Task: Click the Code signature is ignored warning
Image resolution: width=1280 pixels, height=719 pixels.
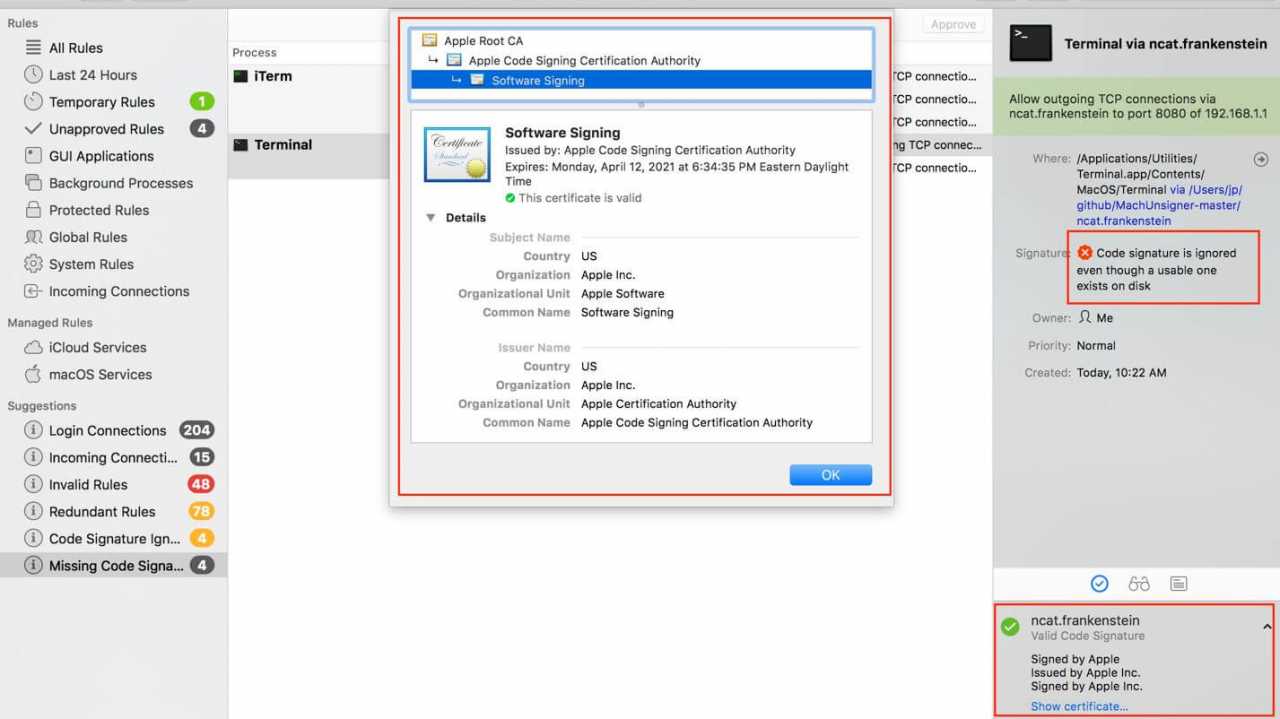Action: coord(1157,269)
